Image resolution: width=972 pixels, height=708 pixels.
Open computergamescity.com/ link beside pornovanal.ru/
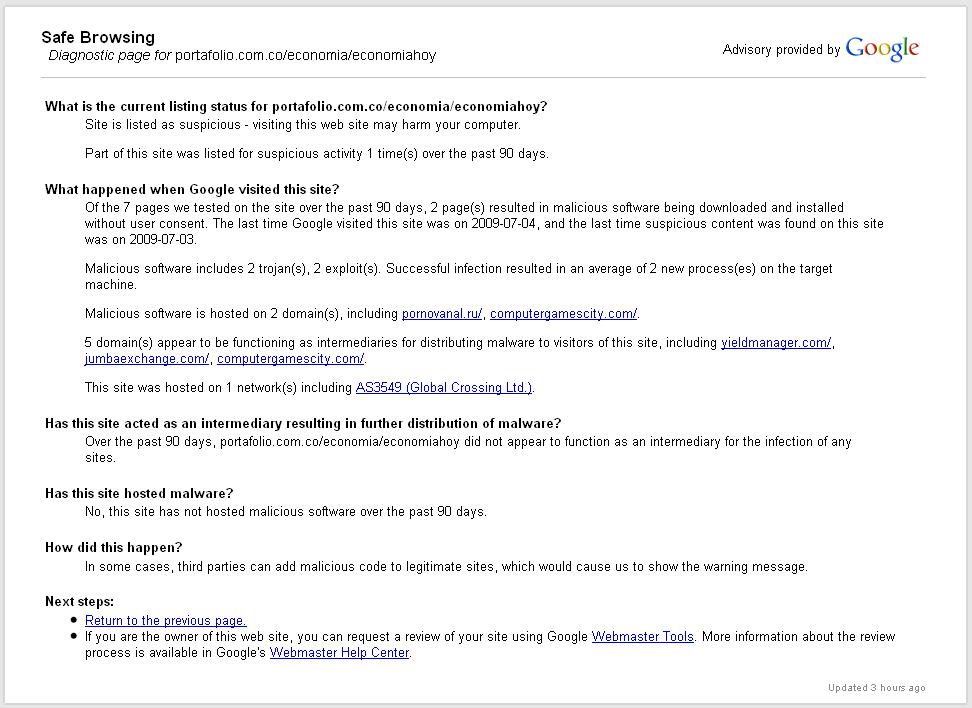(x=563, y=314)
